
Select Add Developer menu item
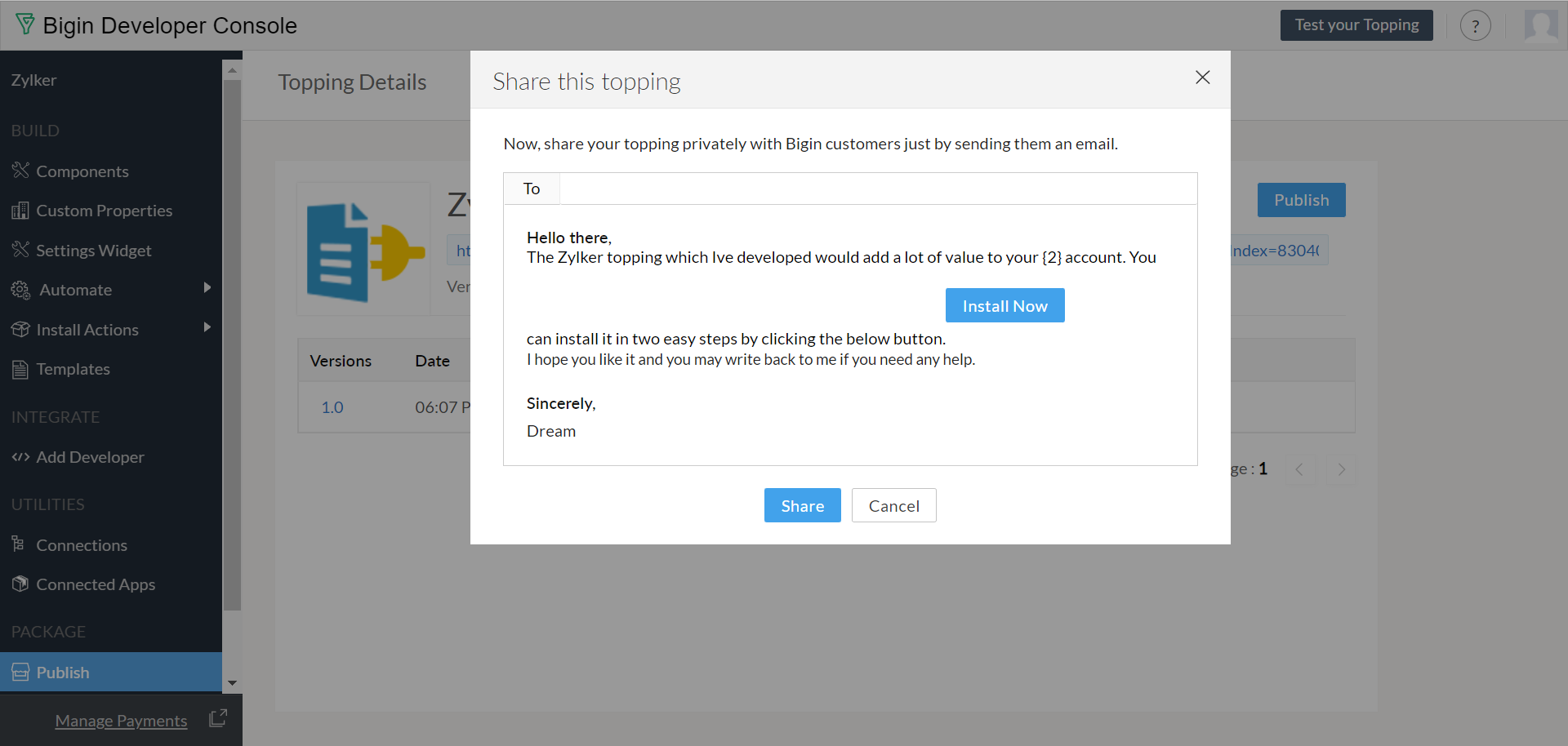[90, 457]
